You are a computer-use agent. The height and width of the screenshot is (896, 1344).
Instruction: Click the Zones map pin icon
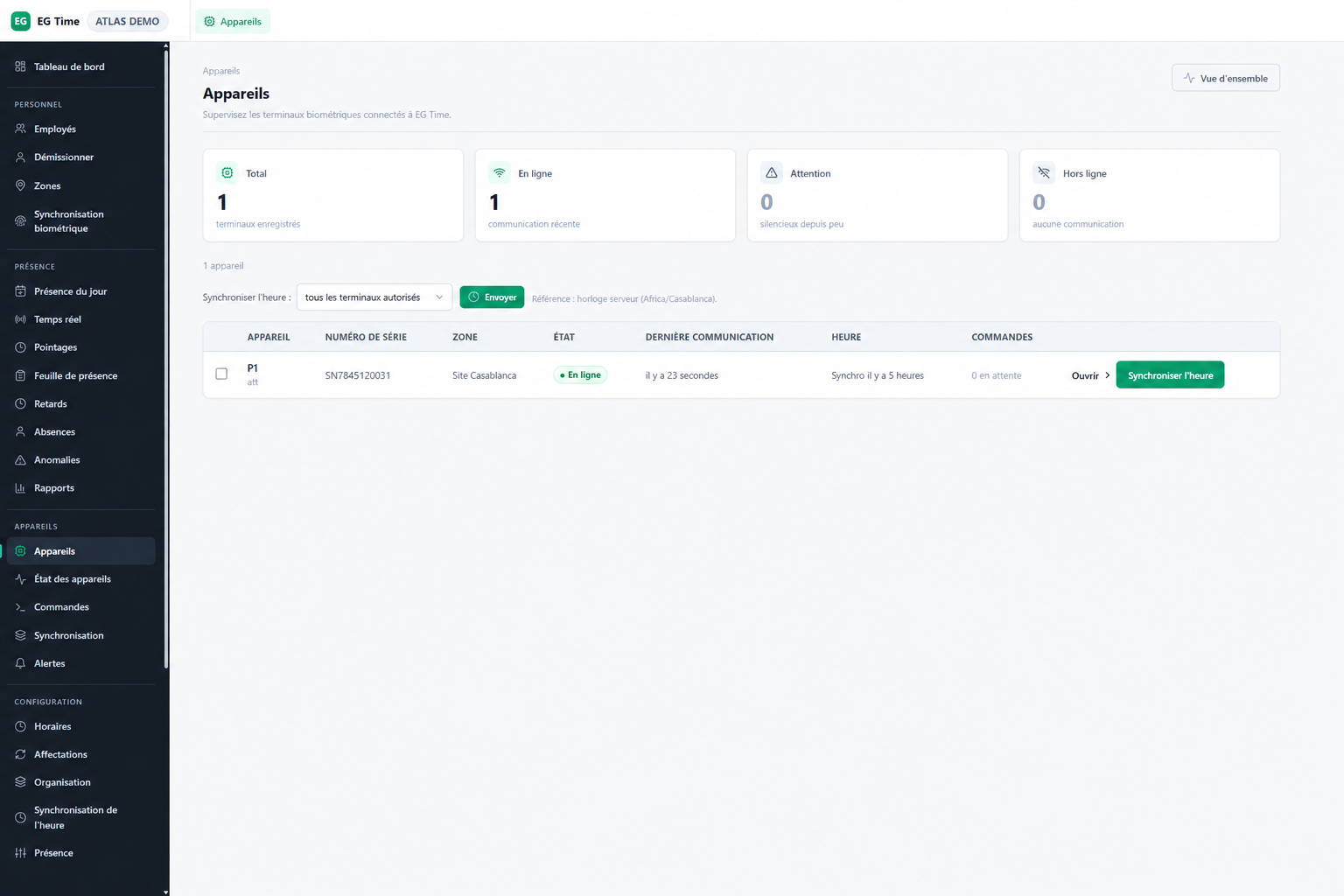click(20, 185)
